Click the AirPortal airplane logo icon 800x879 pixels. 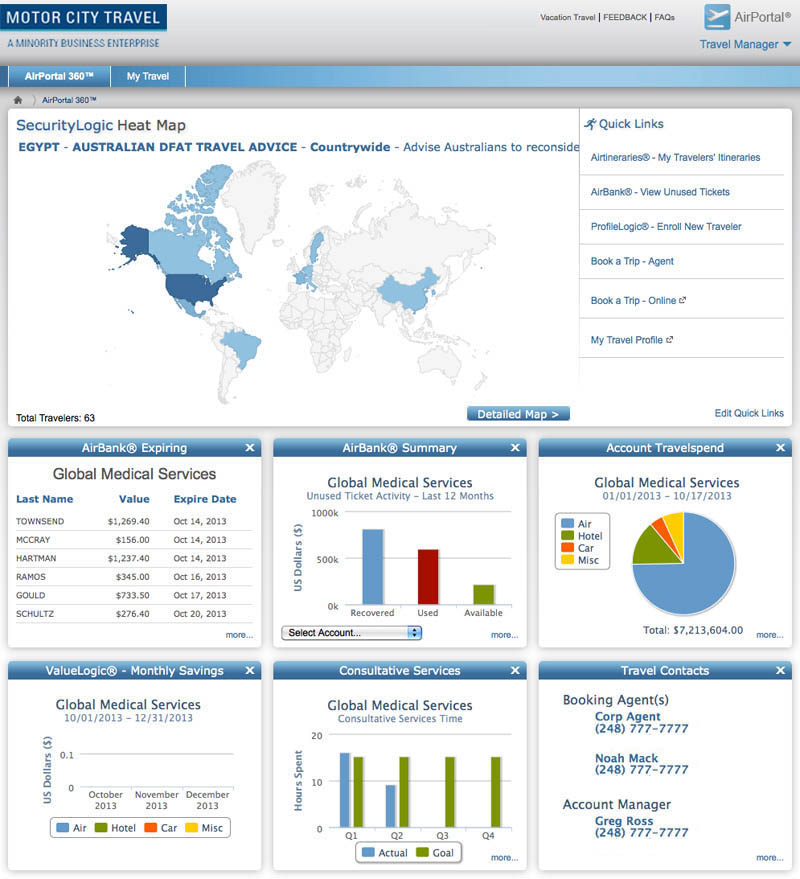(717, 17)
